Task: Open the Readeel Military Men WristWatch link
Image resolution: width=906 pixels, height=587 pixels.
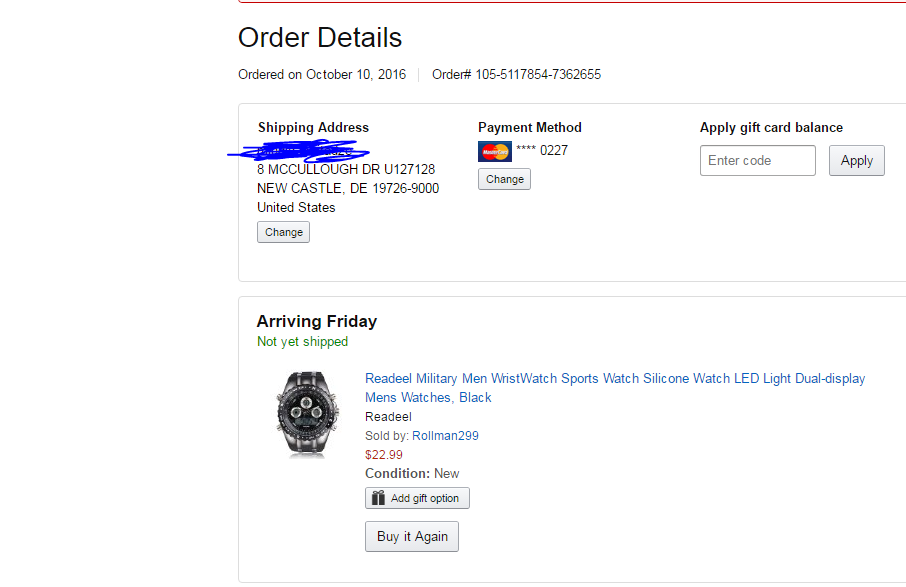Action: [614, 379]
